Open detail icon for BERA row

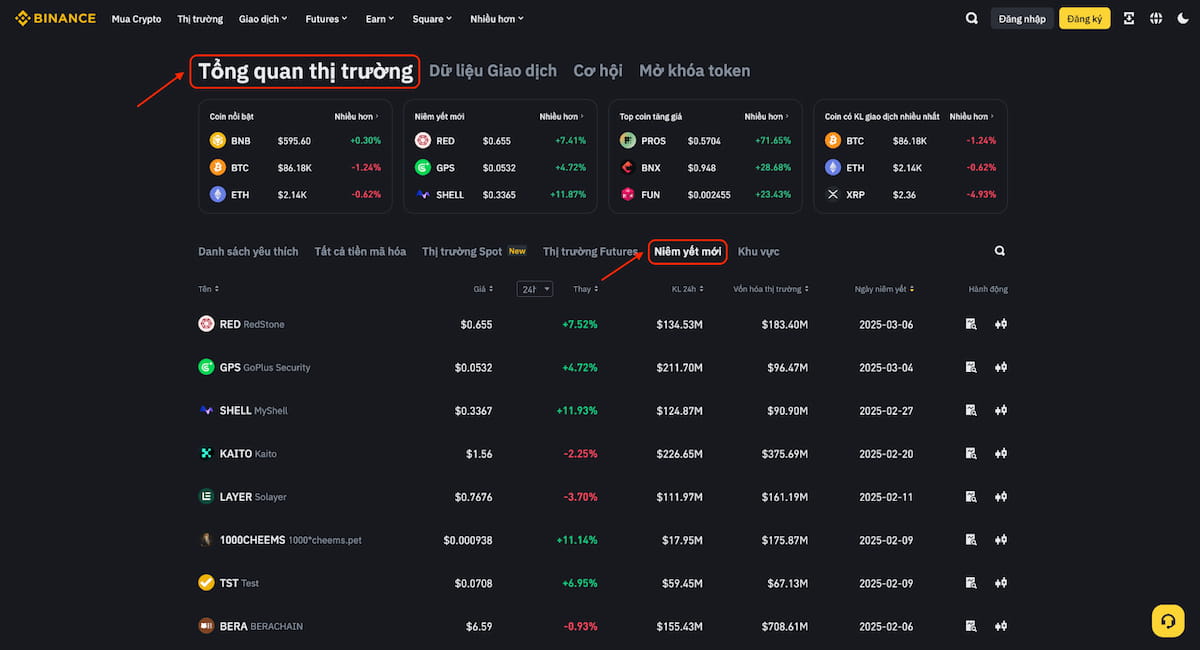971,626
